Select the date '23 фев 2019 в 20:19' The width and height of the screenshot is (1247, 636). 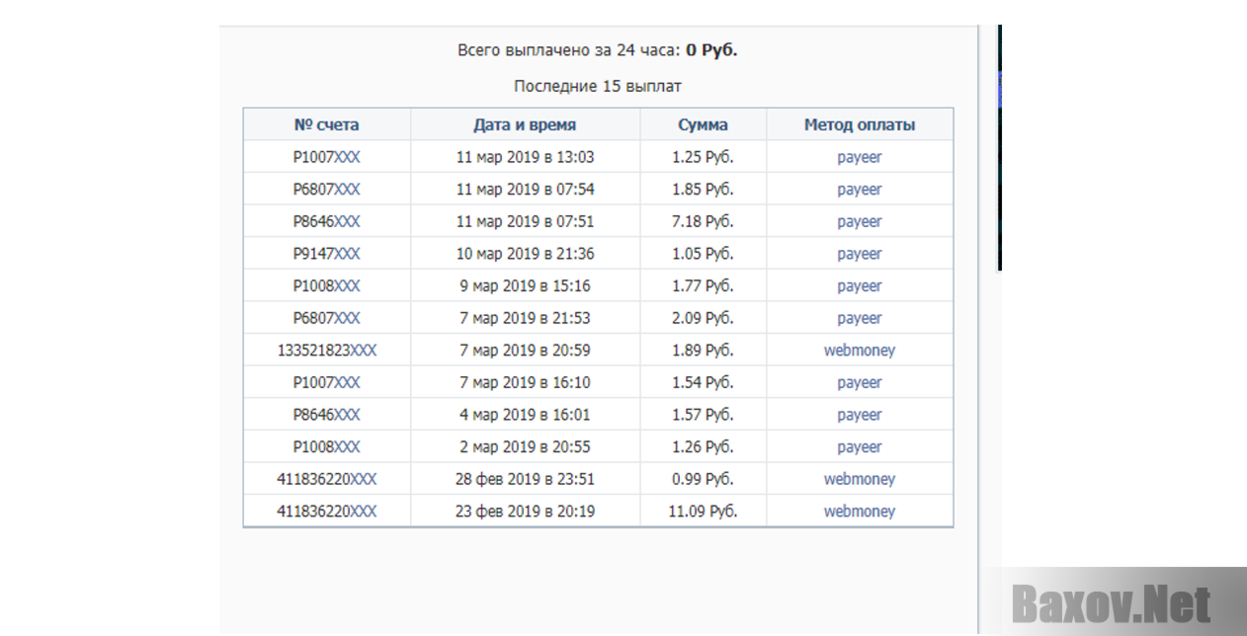click(x=525, y=511)
